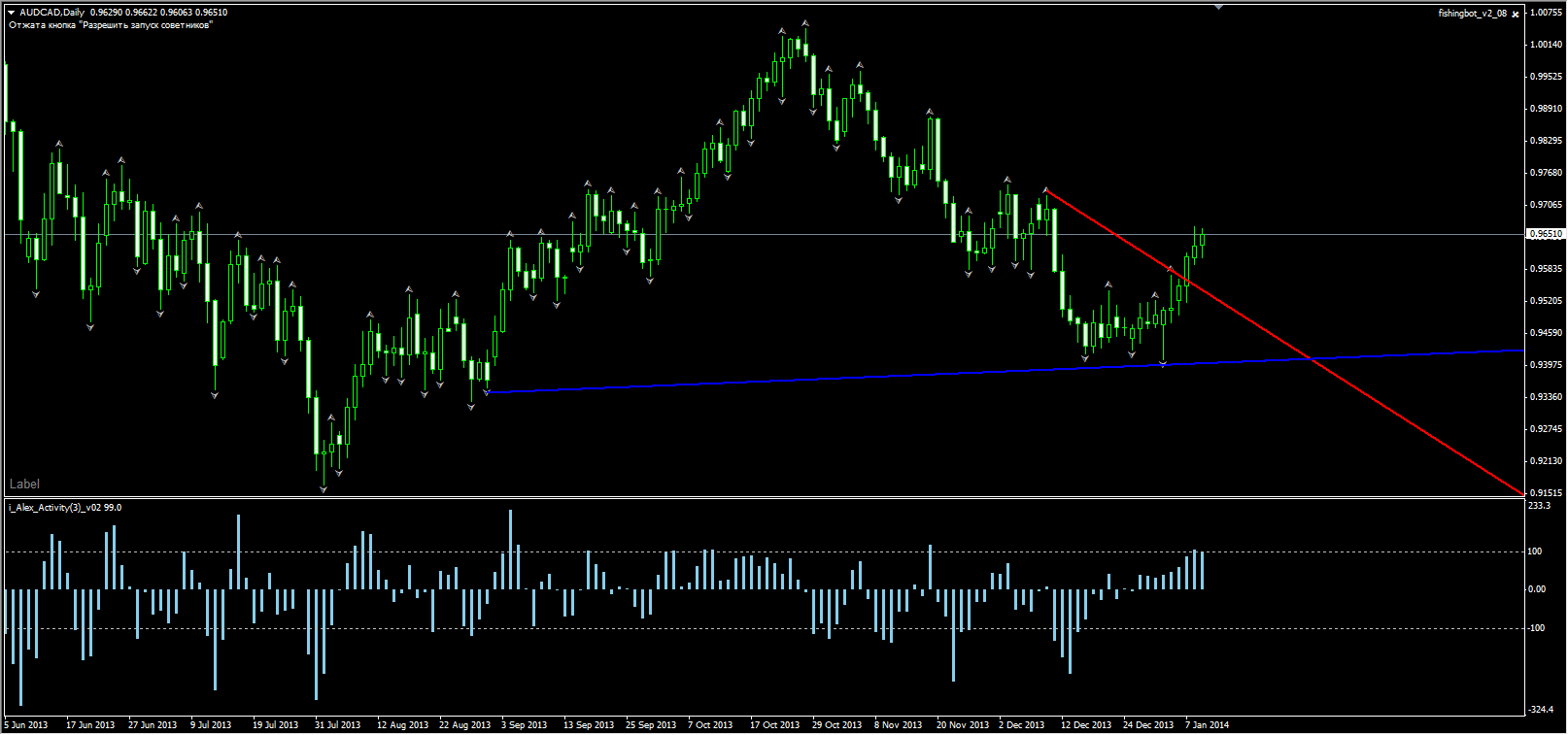Screen dimensions: 1568x735
Task: Click the 12 Dec 2013 date label
Action: [x=1086, y=725]
